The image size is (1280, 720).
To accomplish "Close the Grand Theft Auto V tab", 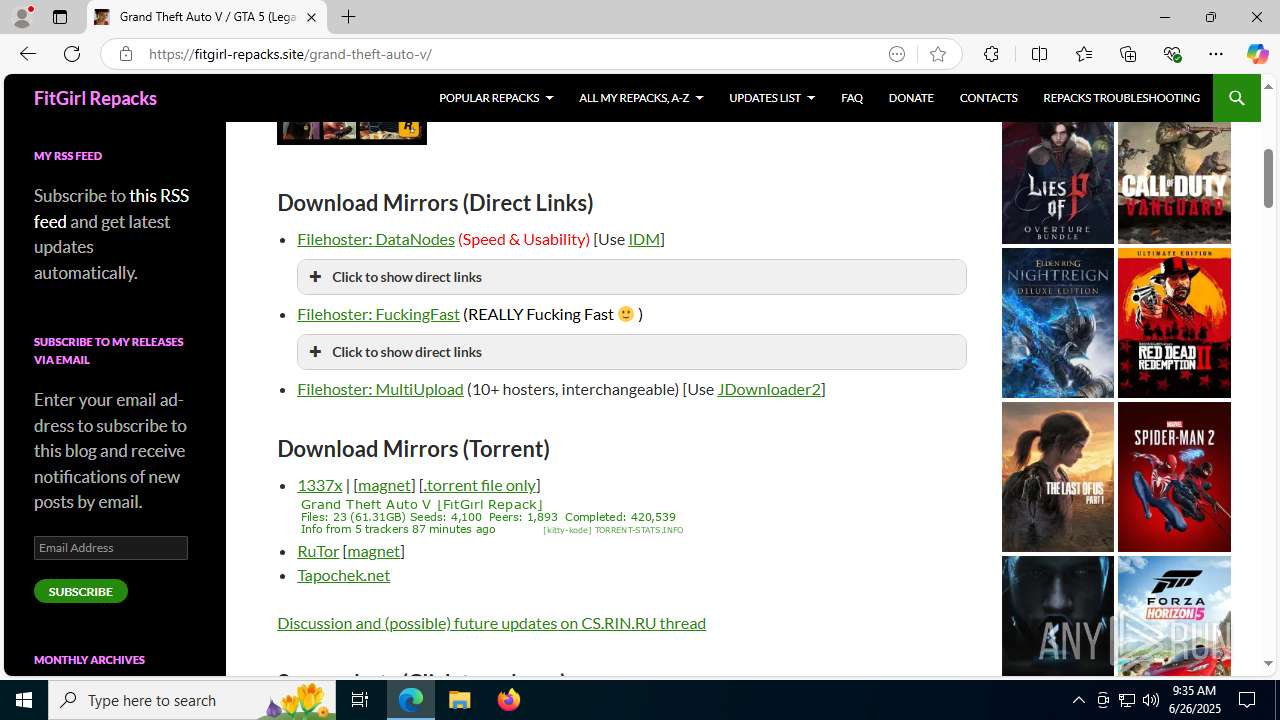I will 311,17.
